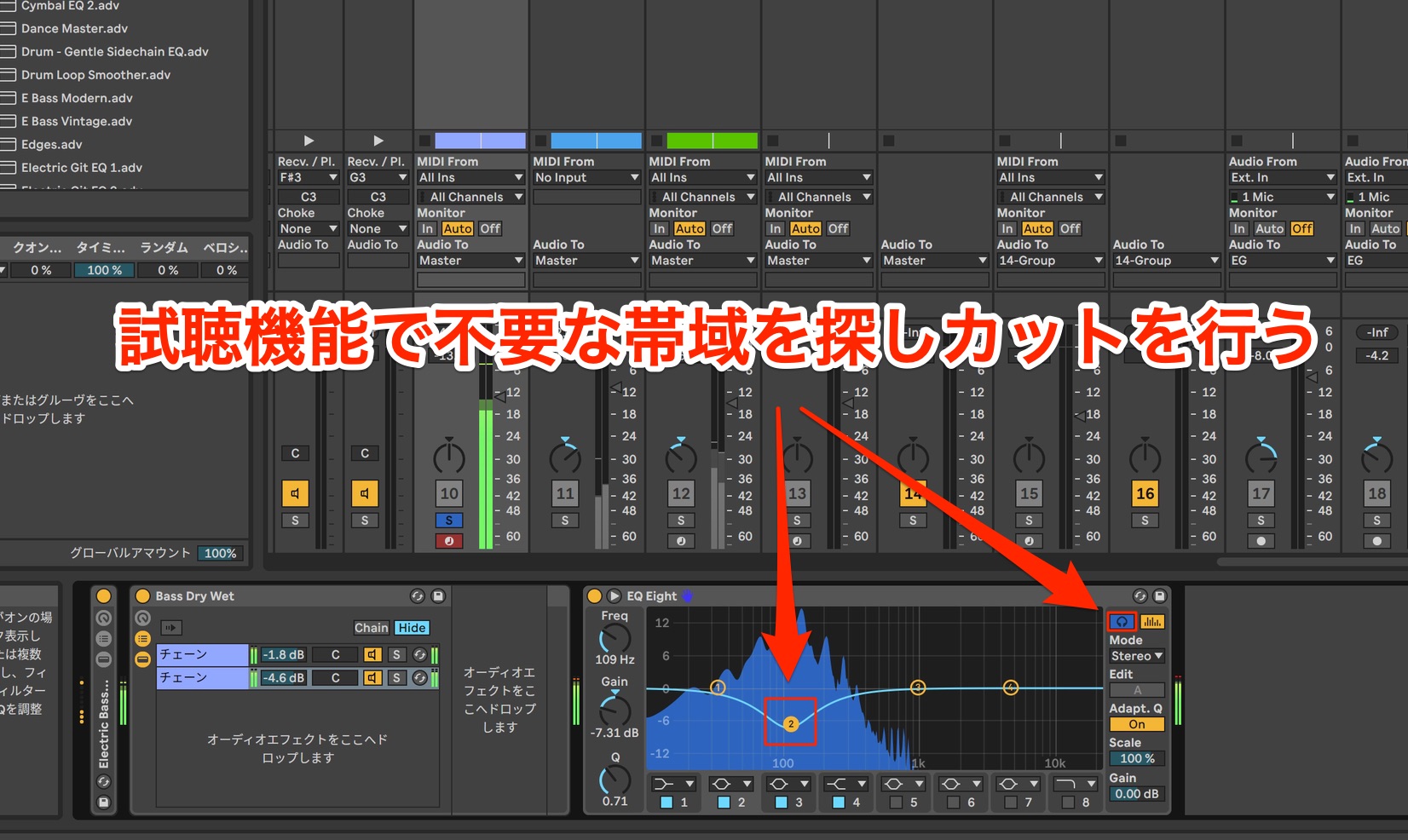Solo track 12
The width and height of the screenshot is (1408, 840).
click(681, 521)
